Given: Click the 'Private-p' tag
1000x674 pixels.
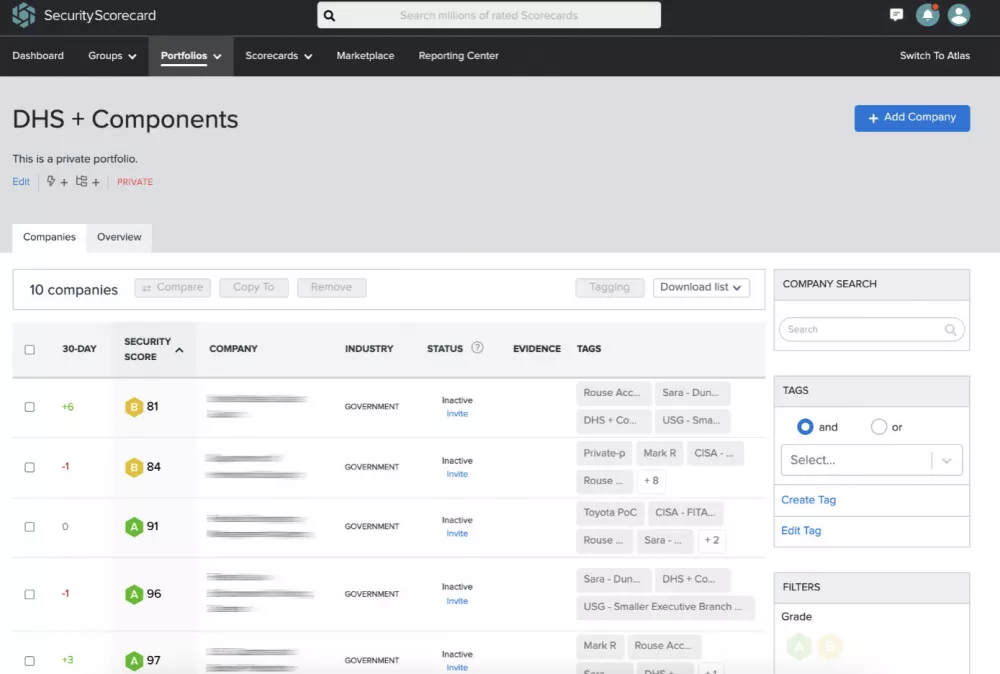Looking at the screenshot, I should [604, 453].
